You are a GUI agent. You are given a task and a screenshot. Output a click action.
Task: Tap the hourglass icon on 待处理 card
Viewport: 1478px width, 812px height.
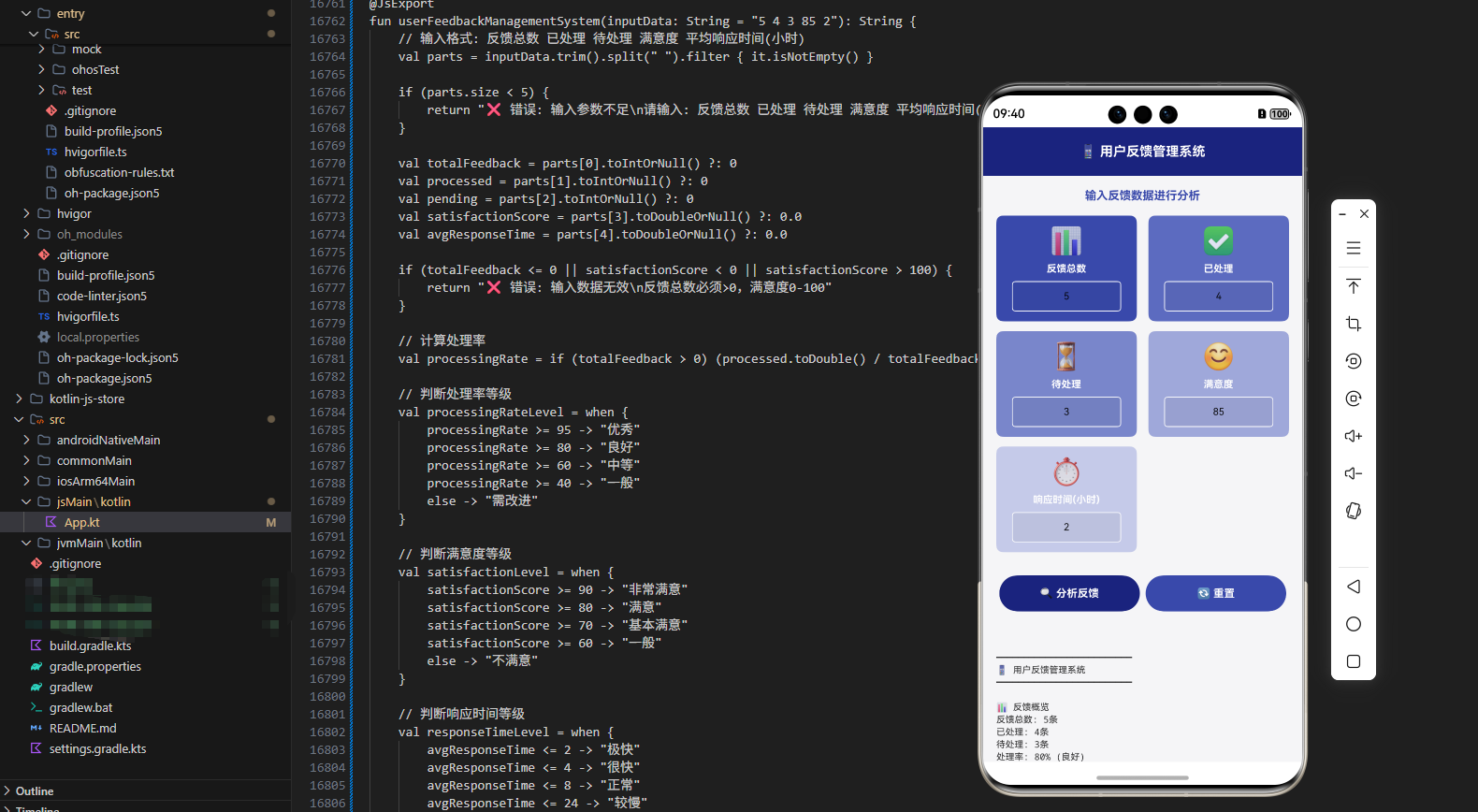coord(1066,356)
